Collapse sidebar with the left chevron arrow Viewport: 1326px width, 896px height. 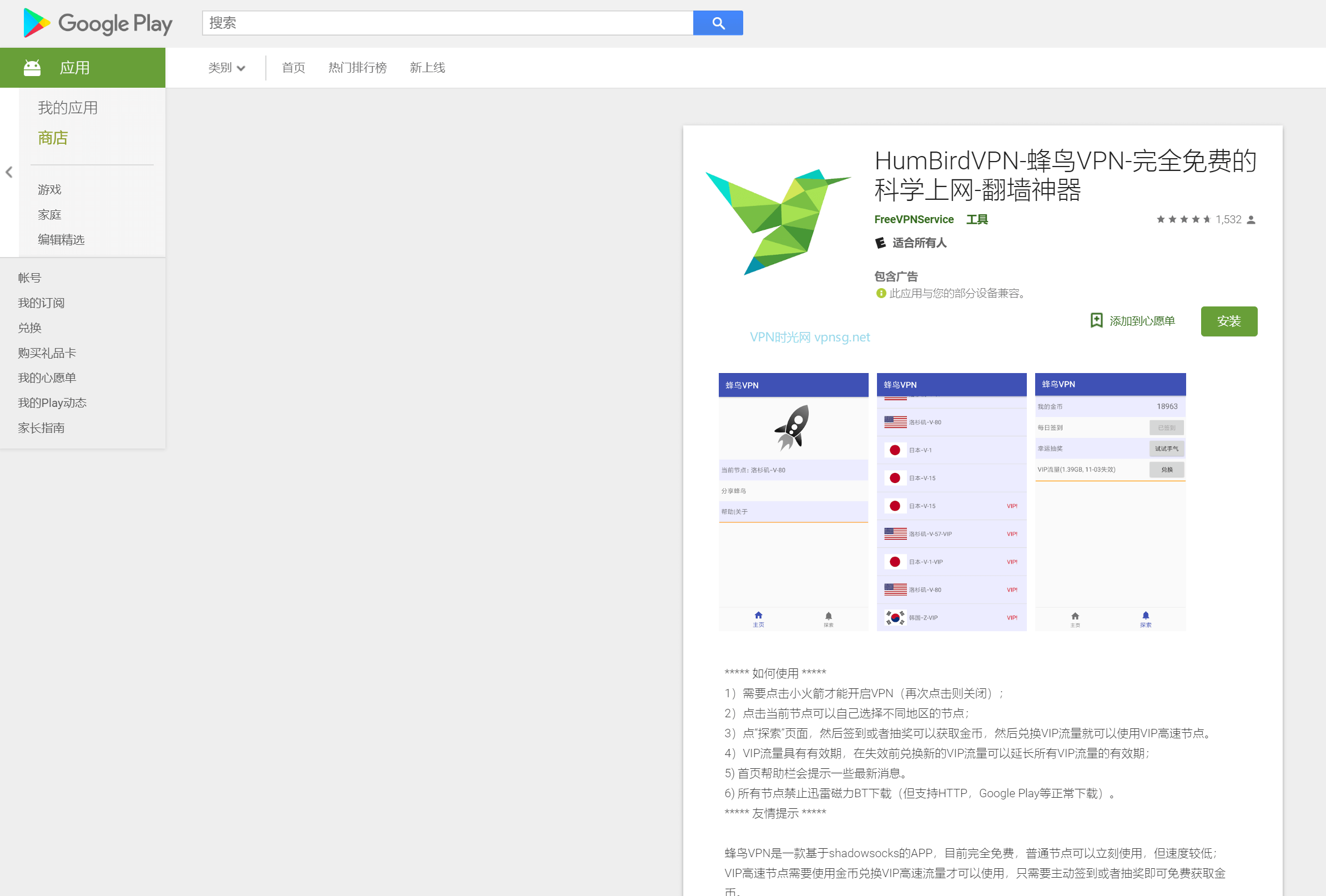click(x=9, y=172)
